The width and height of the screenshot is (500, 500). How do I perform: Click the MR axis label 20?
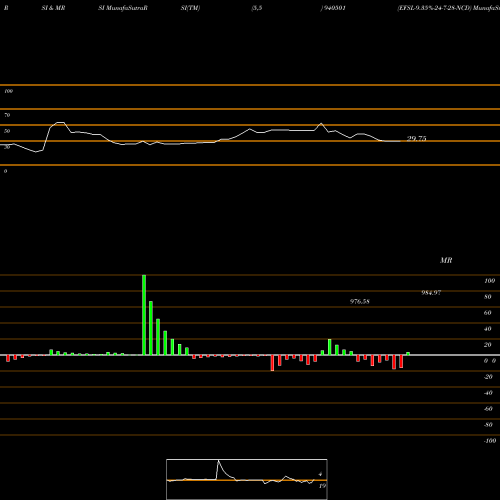(x=488, y=345)
